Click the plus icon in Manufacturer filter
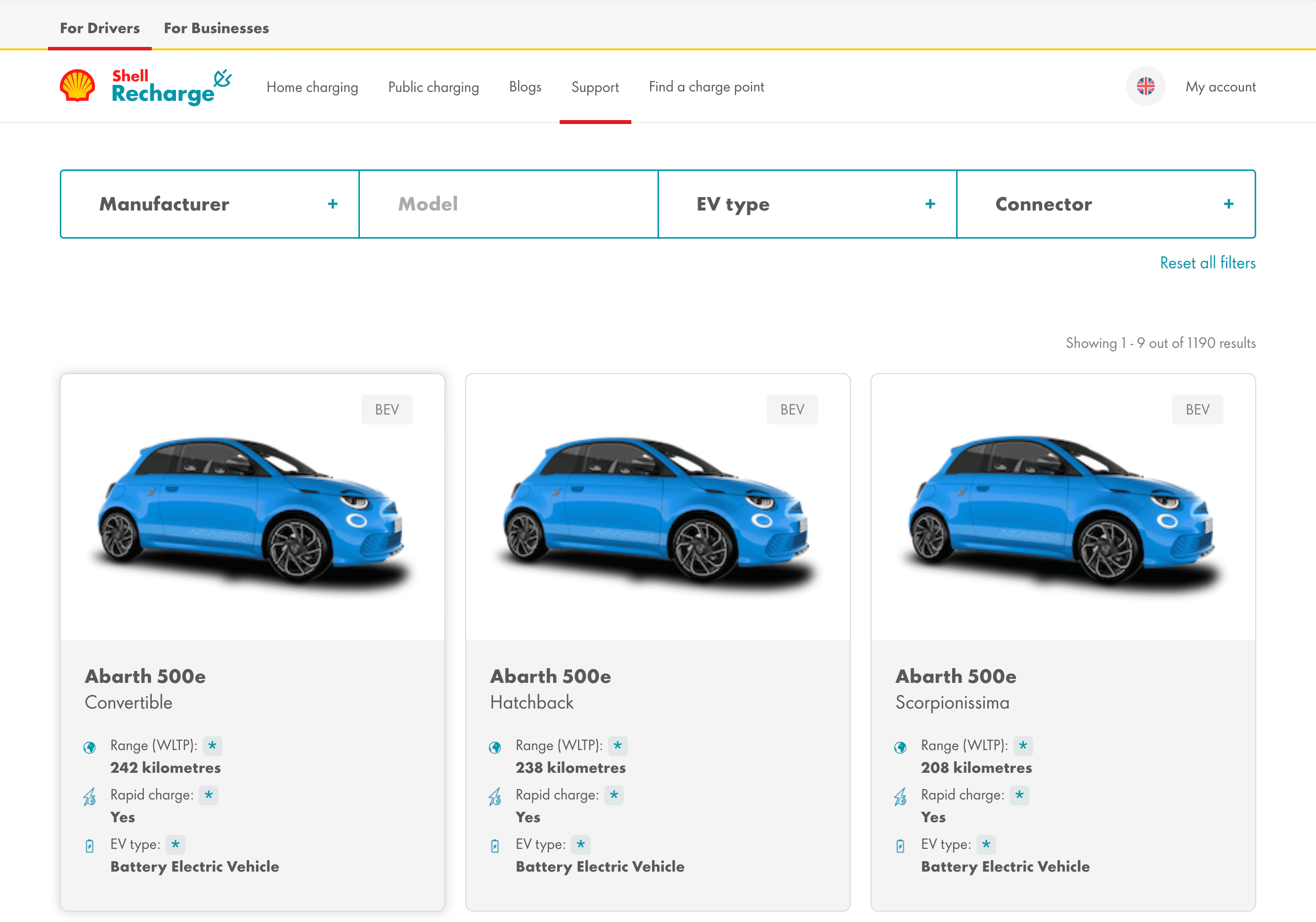 coord(332,204)
